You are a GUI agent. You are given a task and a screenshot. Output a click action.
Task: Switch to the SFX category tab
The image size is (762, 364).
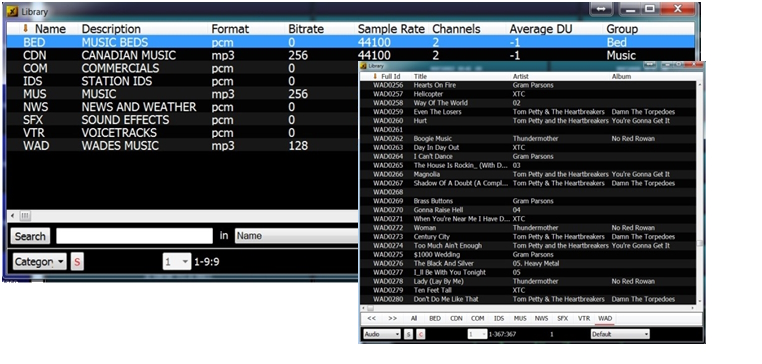point(563,319)
